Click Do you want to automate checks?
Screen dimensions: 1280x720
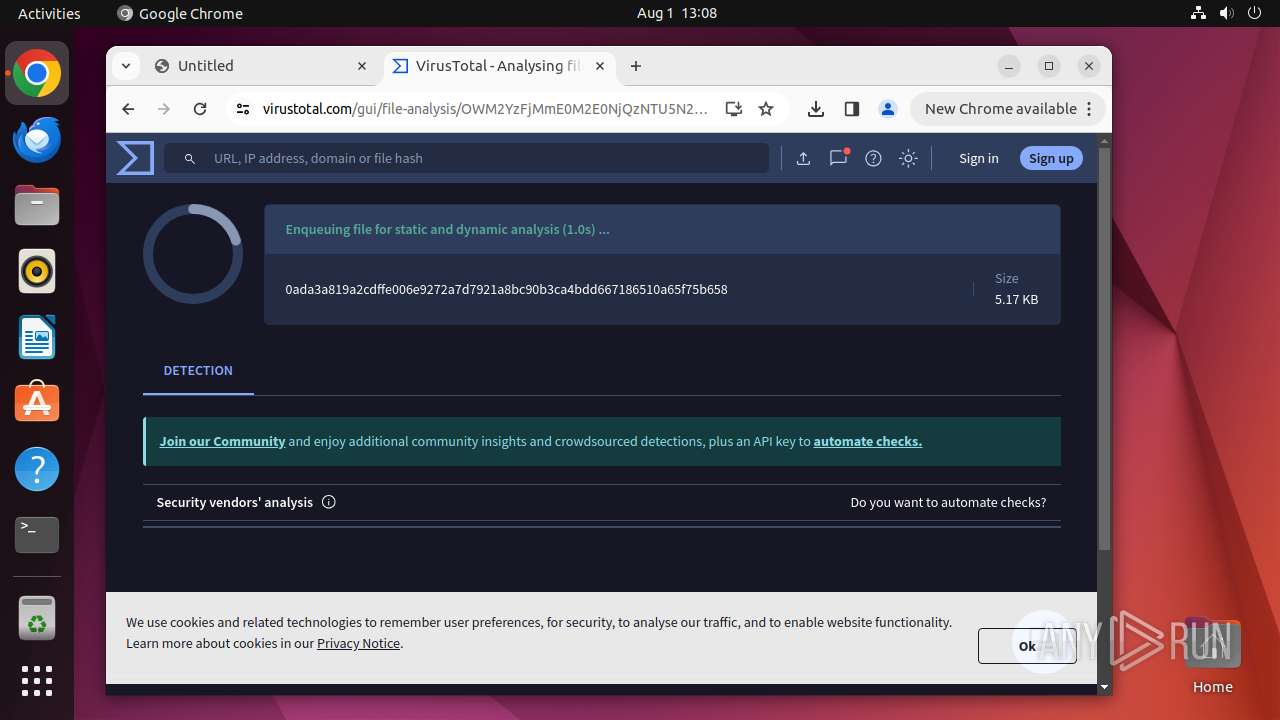click(948, 502)
